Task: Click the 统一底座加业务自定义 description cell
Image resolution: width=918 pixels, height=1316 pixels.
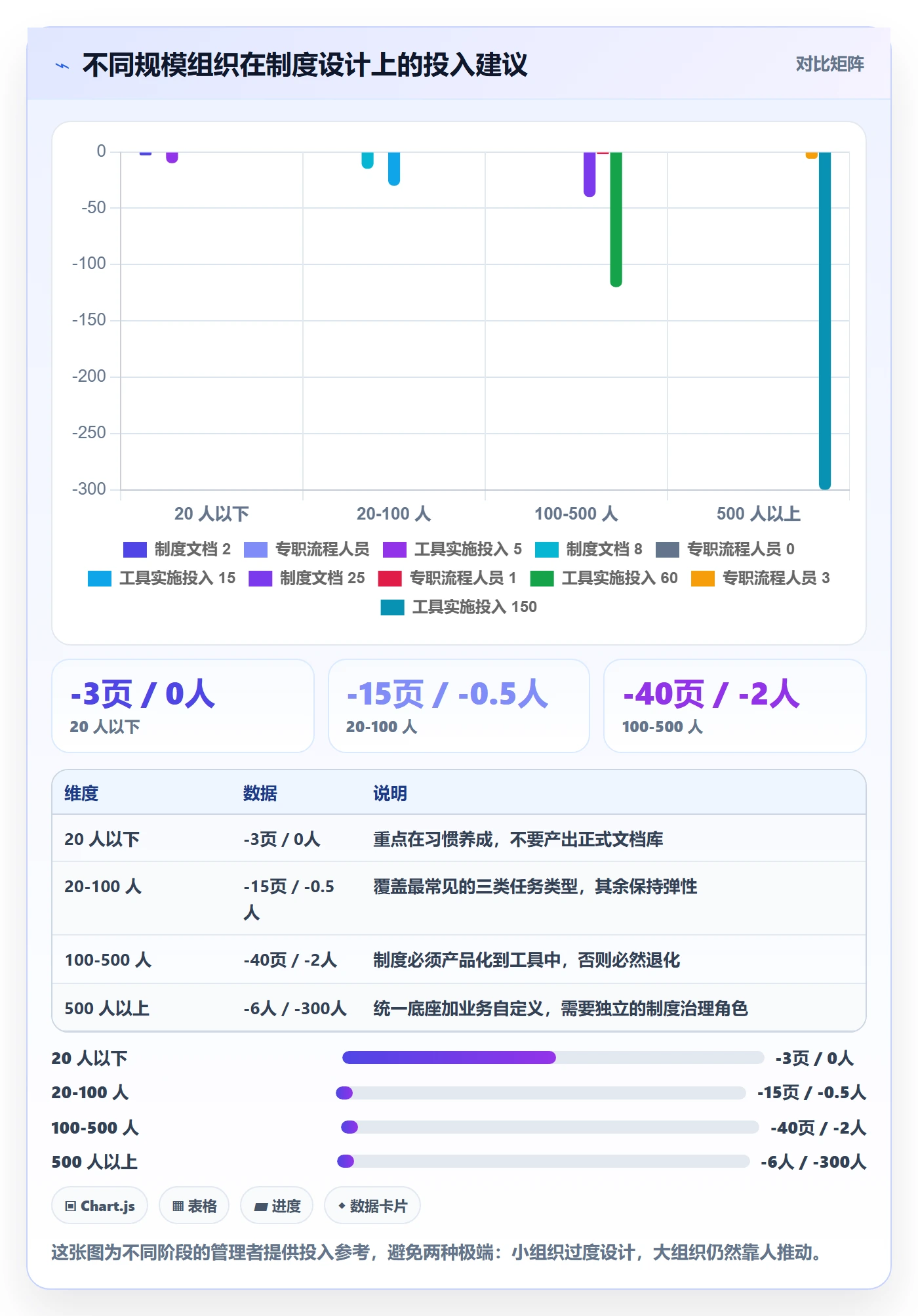Action: (x=561, y=1008)
